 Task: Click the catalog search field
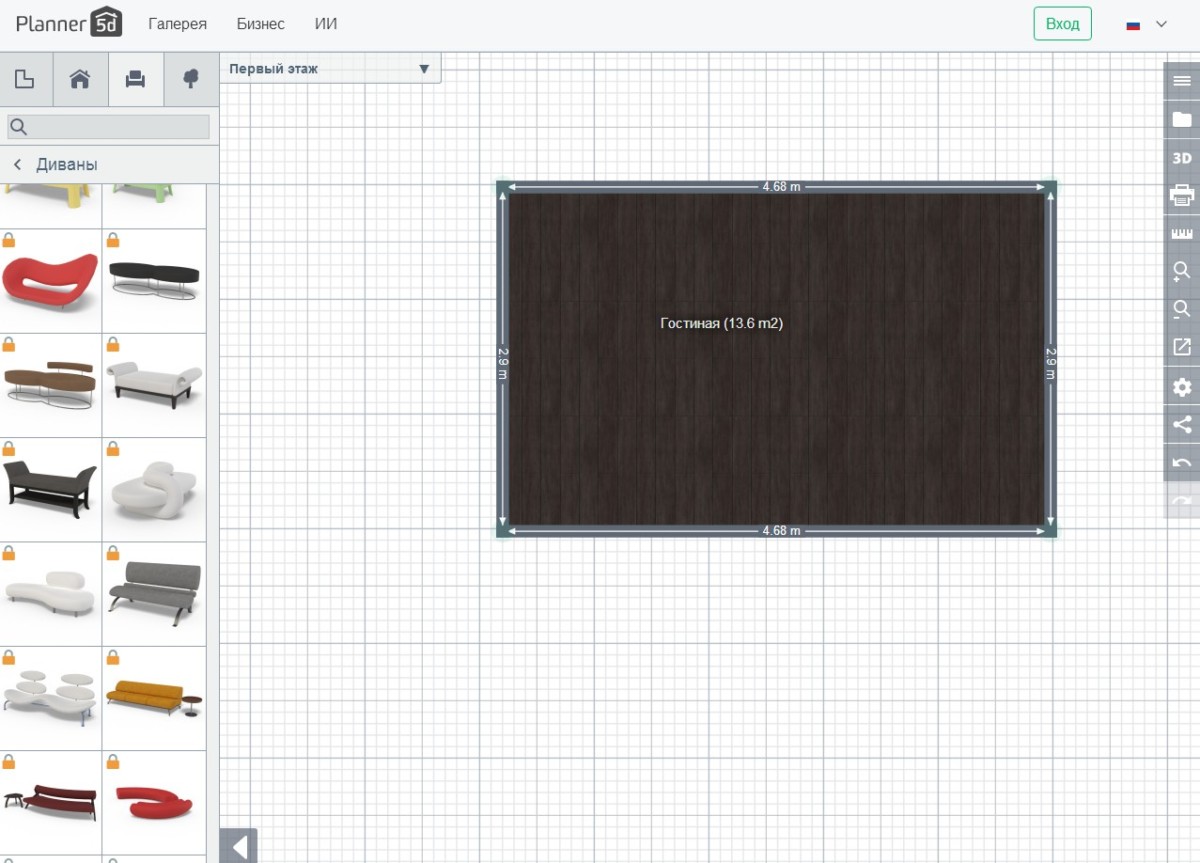coord(109,127)
